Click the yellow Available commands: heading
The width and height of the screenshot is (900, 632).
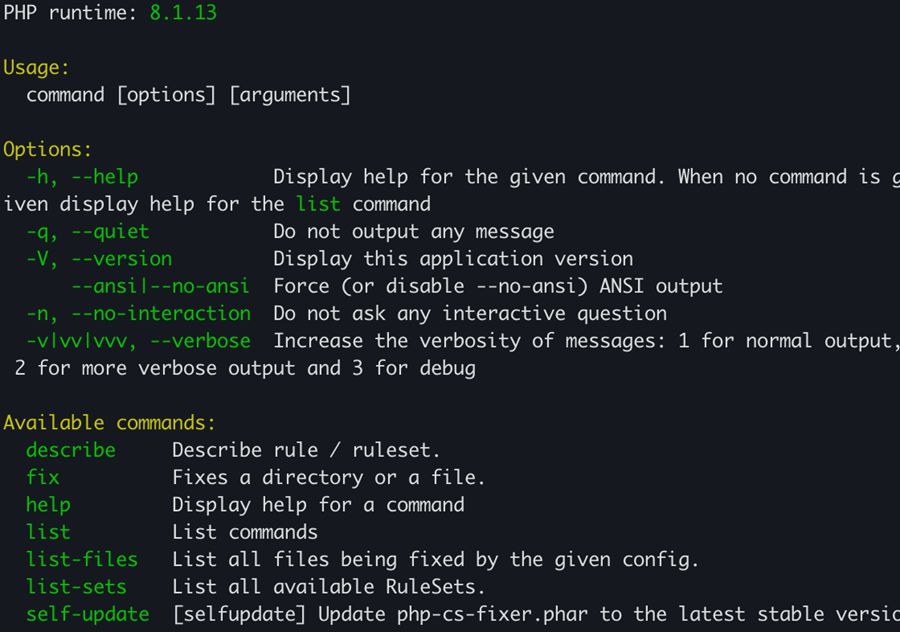(x=109, y=423)
